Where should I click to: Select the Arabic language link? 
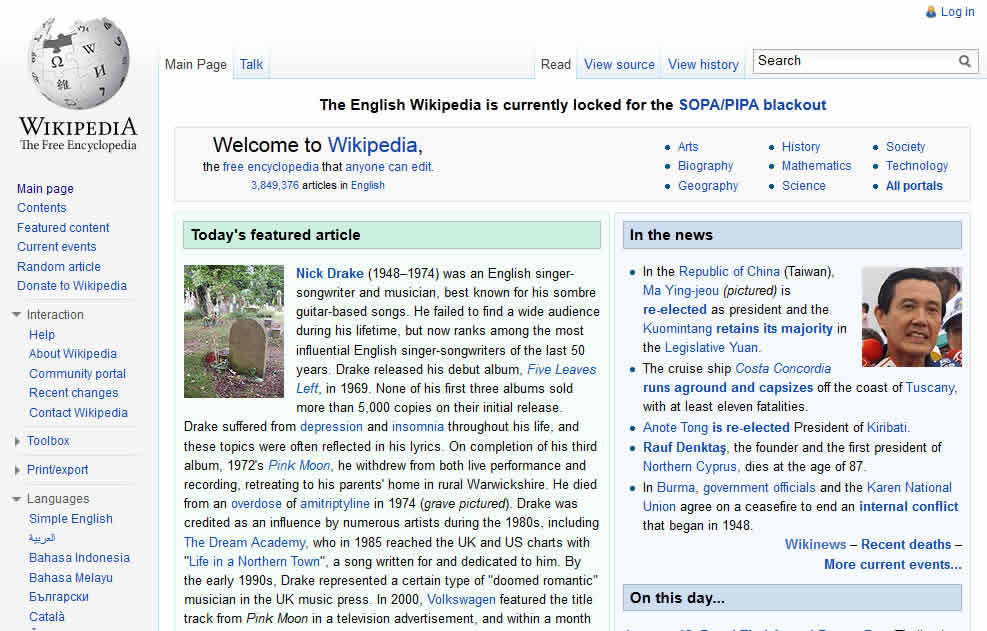pos(42,538)
